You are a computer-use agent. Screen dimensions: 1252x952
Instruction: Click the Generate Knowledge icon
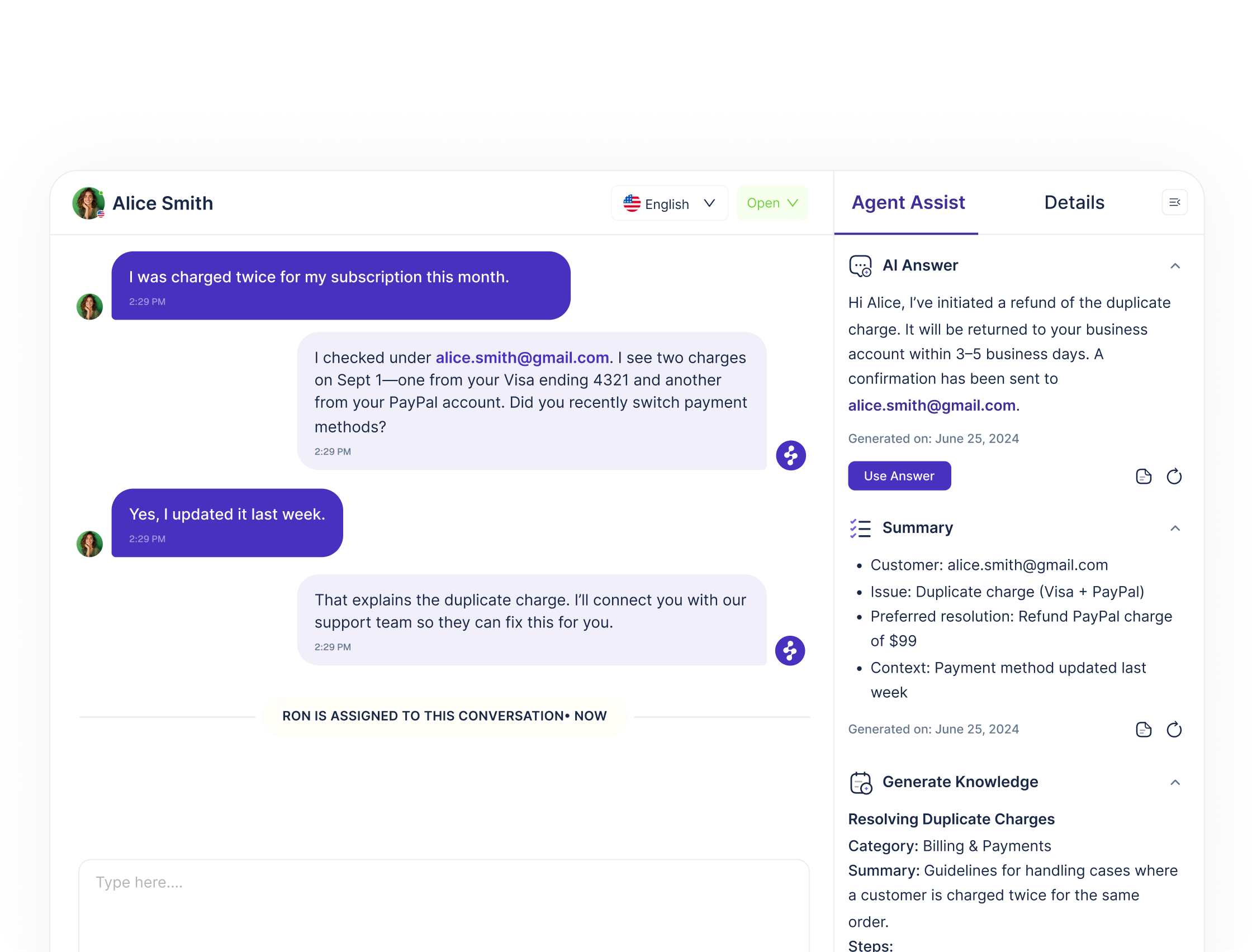pyautogui.click(x=860, y=783)
